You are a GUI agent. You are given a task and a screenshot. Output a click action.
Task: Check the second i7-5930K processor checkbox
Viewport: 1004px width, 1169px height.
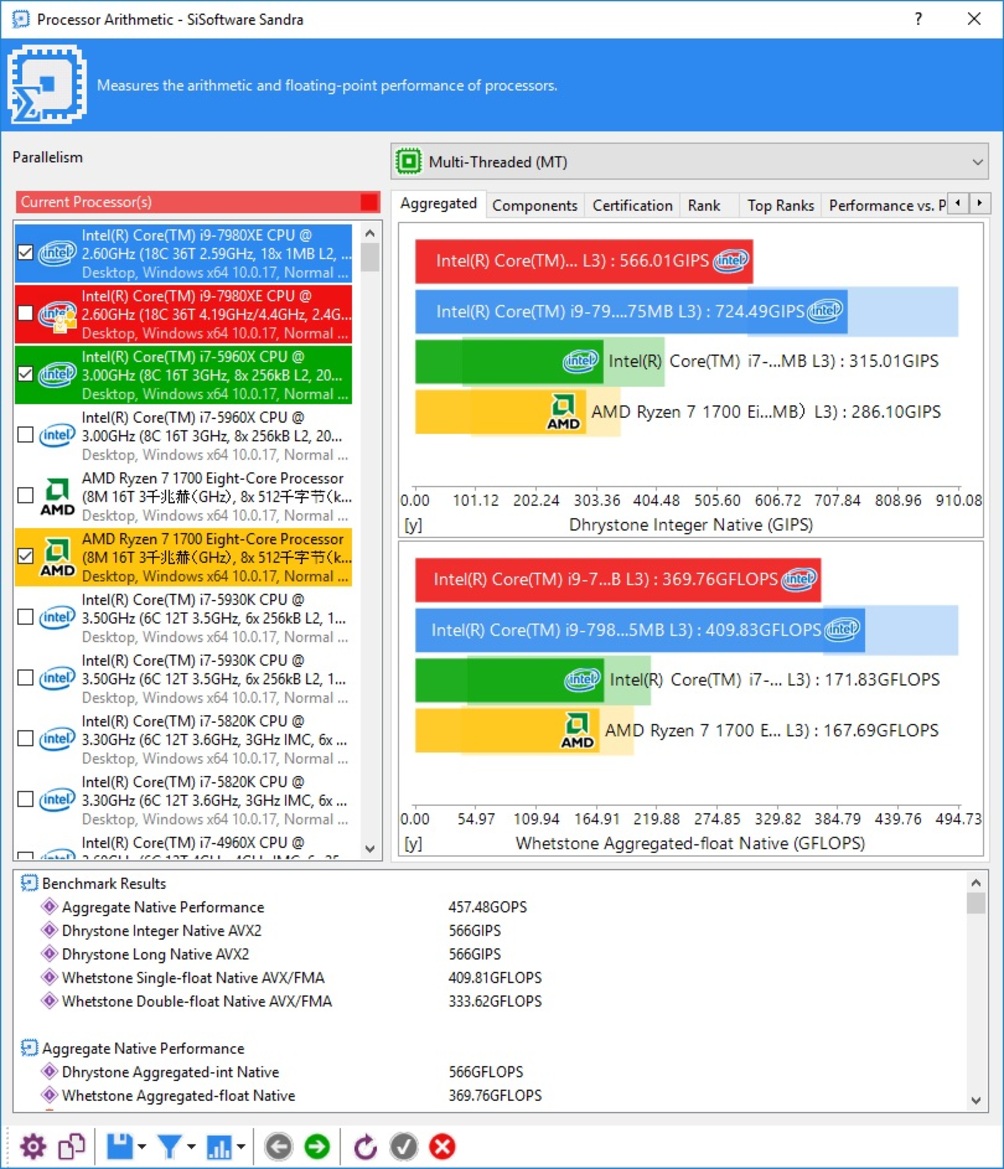pos(25,678)
